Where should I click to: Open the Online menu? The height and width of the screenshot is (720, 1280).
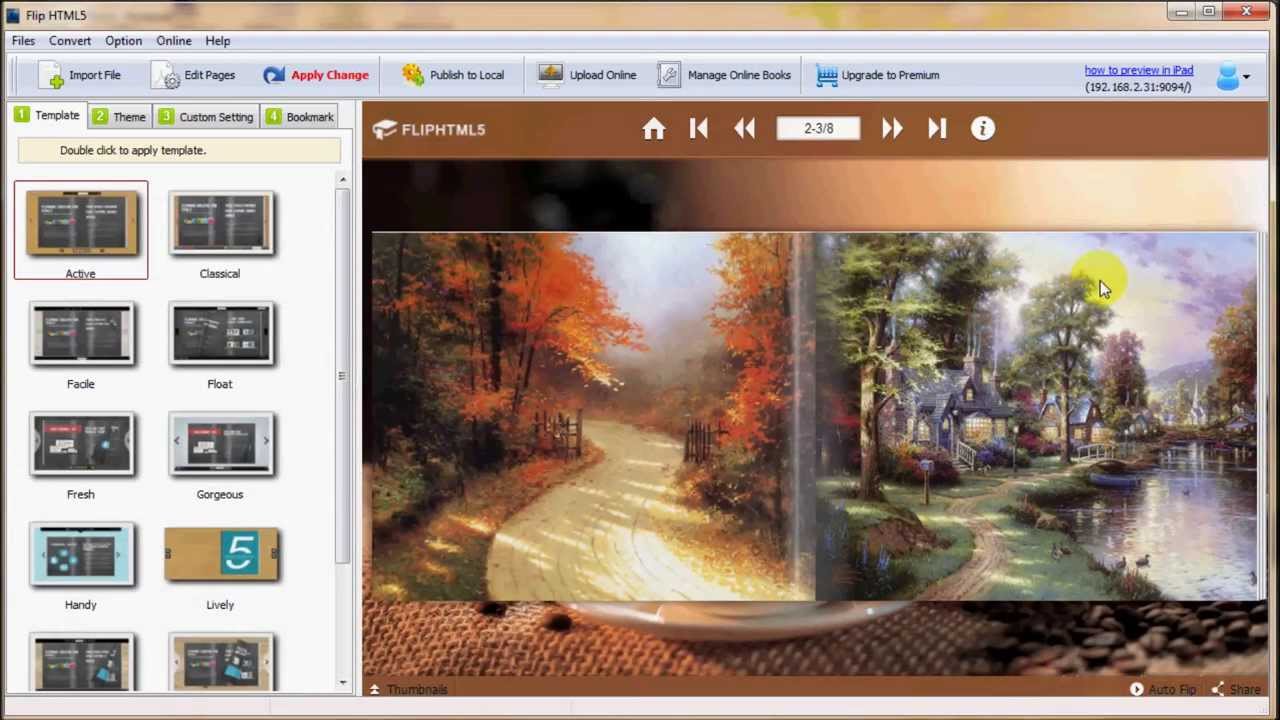pos(174,41)
